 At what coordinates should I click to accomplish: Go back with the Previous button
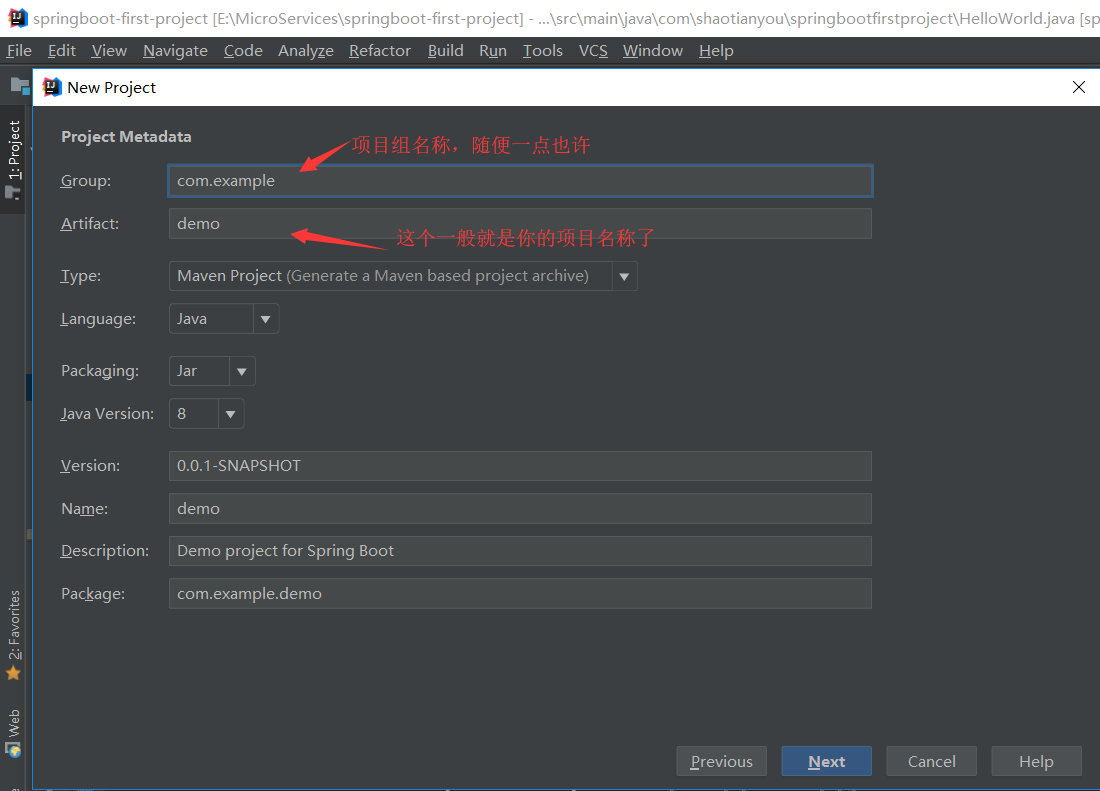(x=721, y=762)
